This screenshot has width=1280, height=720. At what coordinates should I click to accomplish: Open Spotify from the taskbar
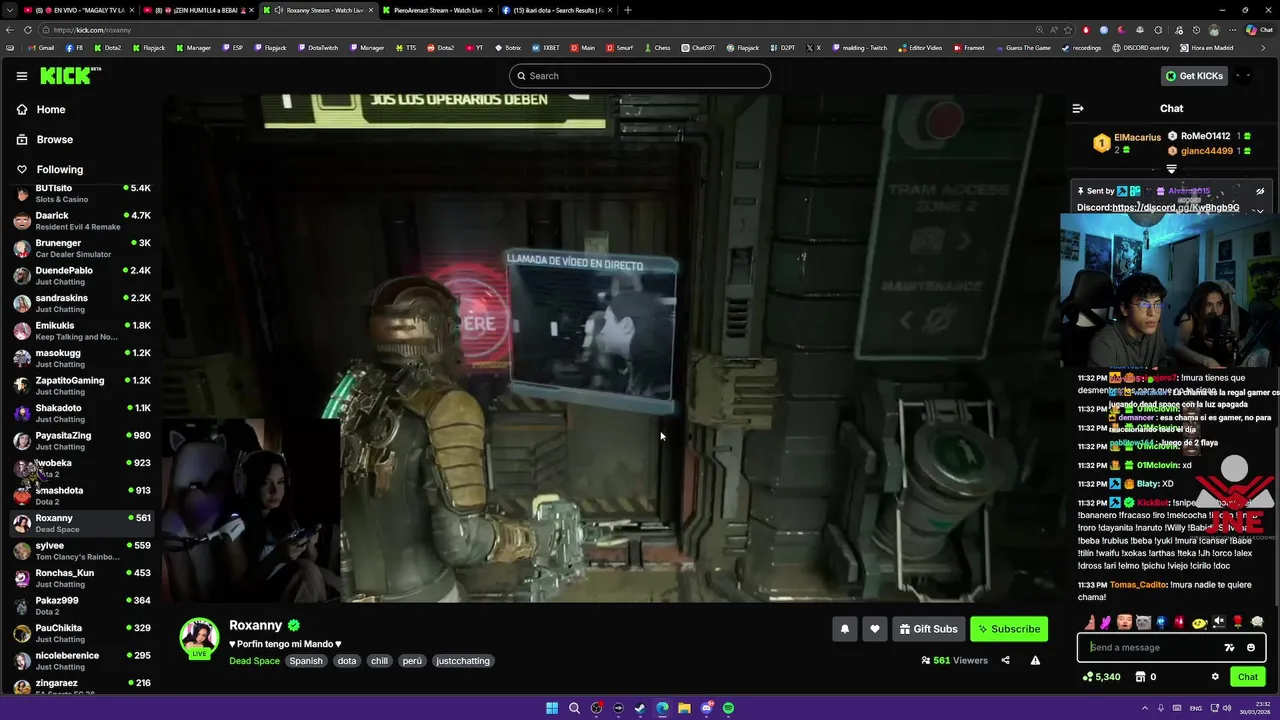point(728,708)
